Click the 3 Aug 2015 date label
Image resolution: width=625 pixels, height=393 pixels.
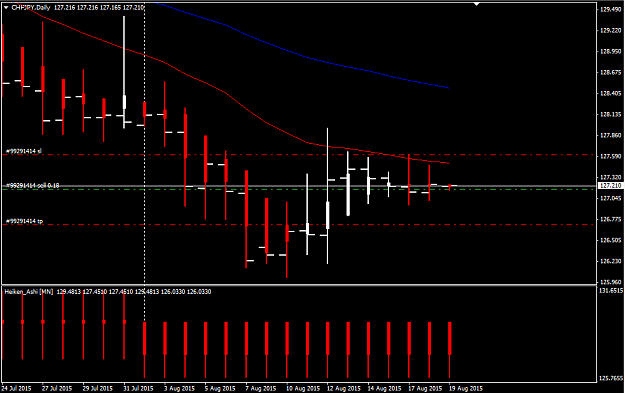click(179, 388)
